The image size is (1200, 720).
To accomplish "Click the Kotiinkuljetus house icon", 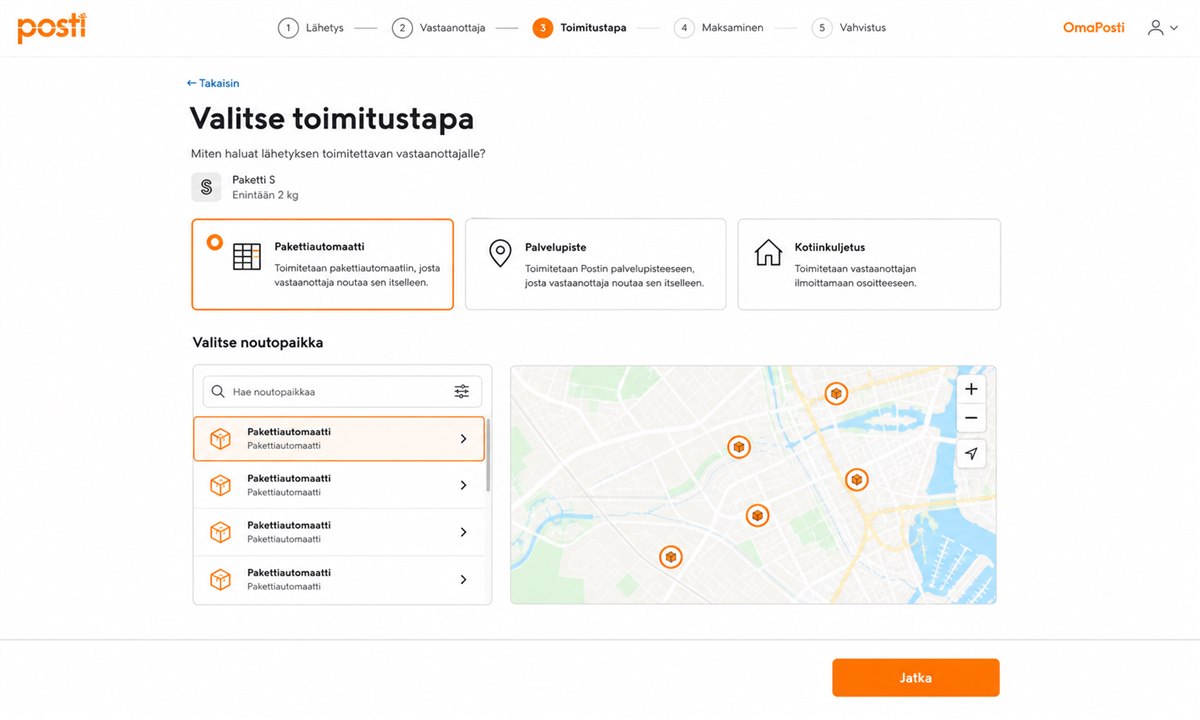I will [768, 252].
